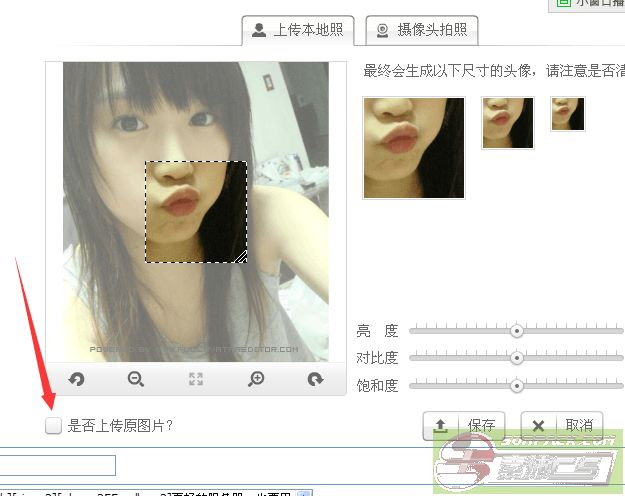Click the 对比度 contrast slider handle
Screen dimensions: 625x496
(517, 357)
